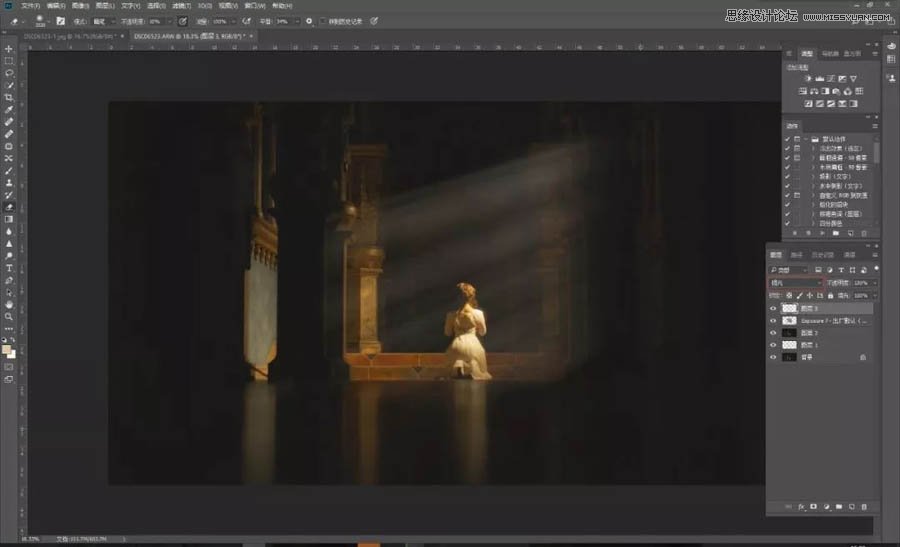Select the Hand tool

click(x=9, y=304)
